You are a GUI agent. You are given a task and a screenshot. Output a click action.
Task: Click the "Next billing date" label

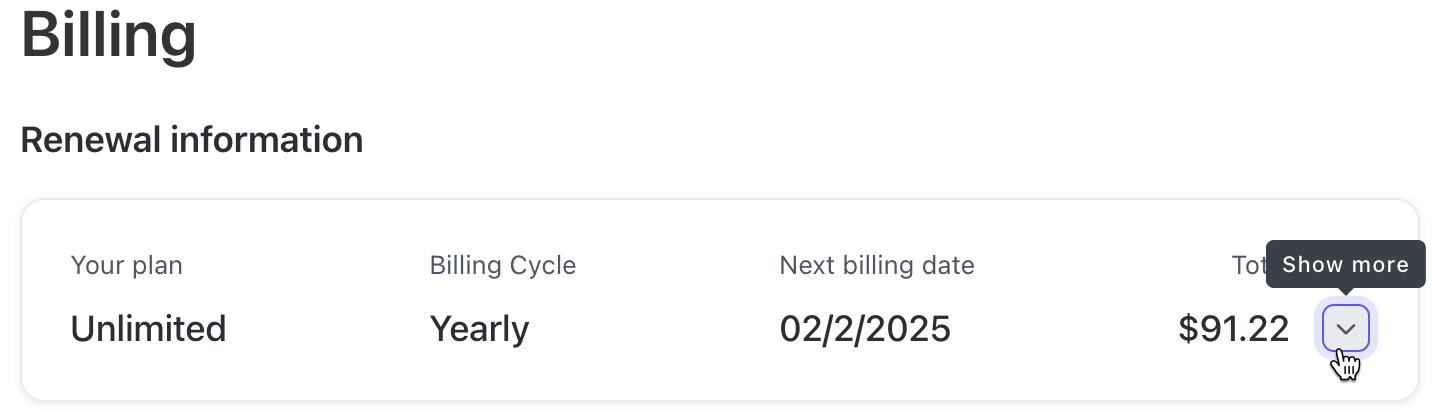(x=876, y=266)
